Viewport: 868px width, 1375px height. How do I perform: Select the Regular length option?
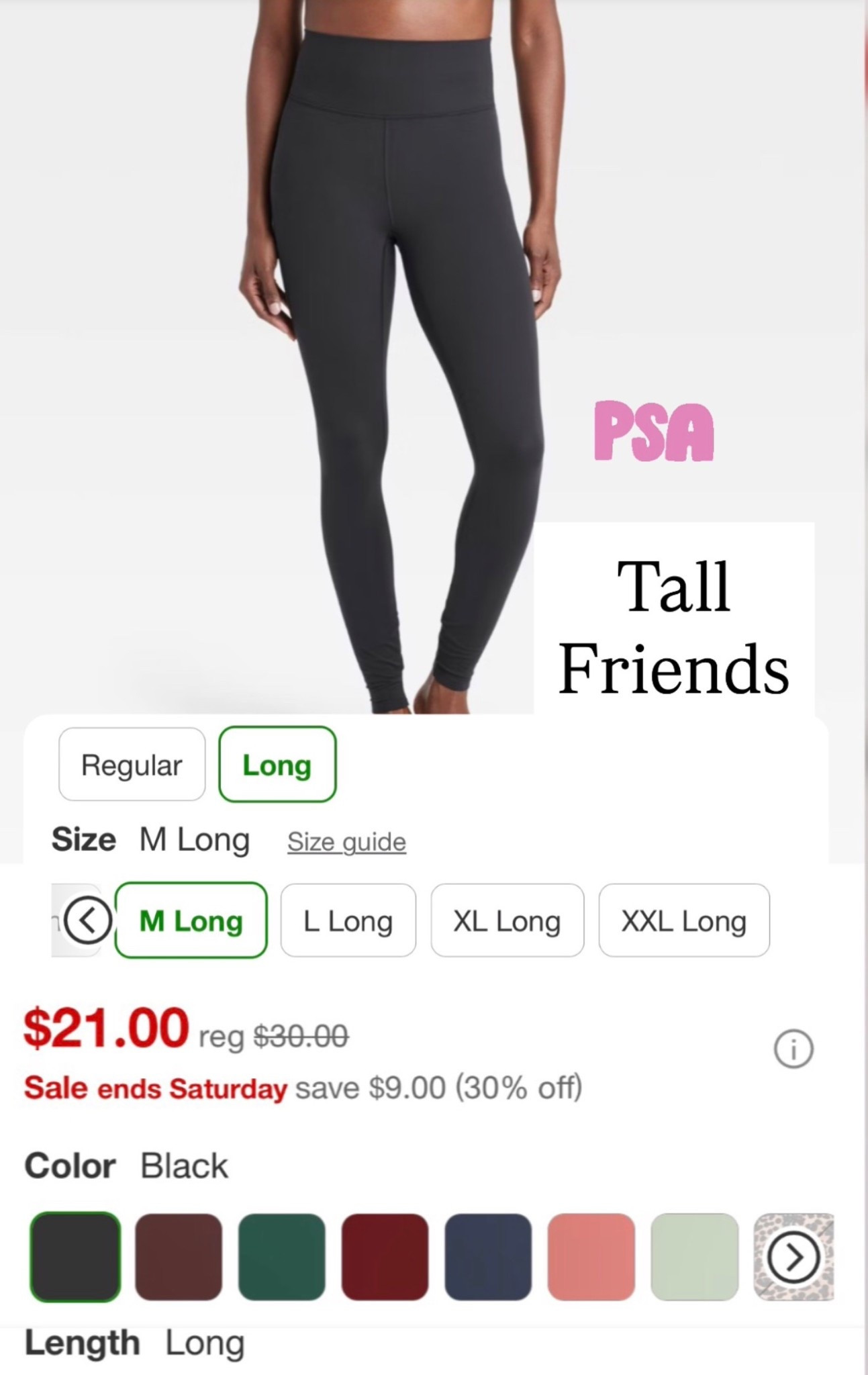click(x=132, y=764)
